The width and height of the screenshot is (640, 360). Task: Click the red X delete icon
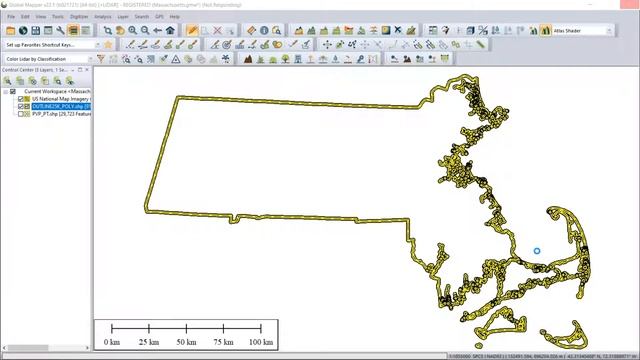tap(218, 31)
